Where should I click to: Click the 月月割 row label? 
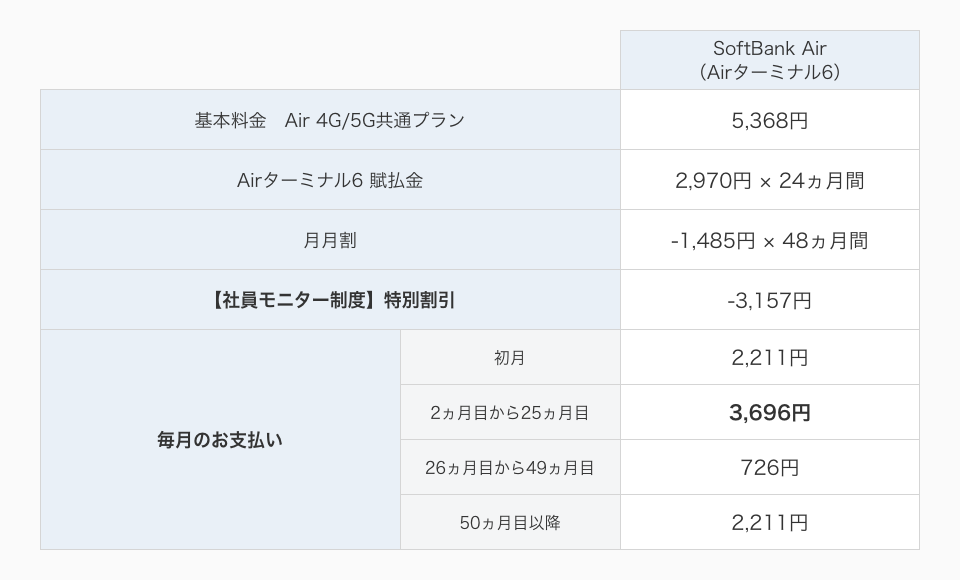pyautogui.click(x=330, y=240)
